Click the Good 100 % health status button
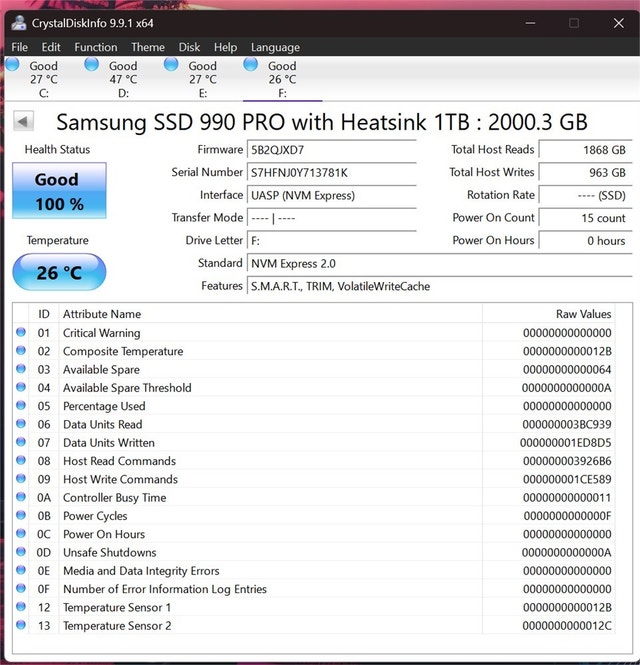This screenshot has width=640, height=665. pyautogui.click(x=59, y=191)
